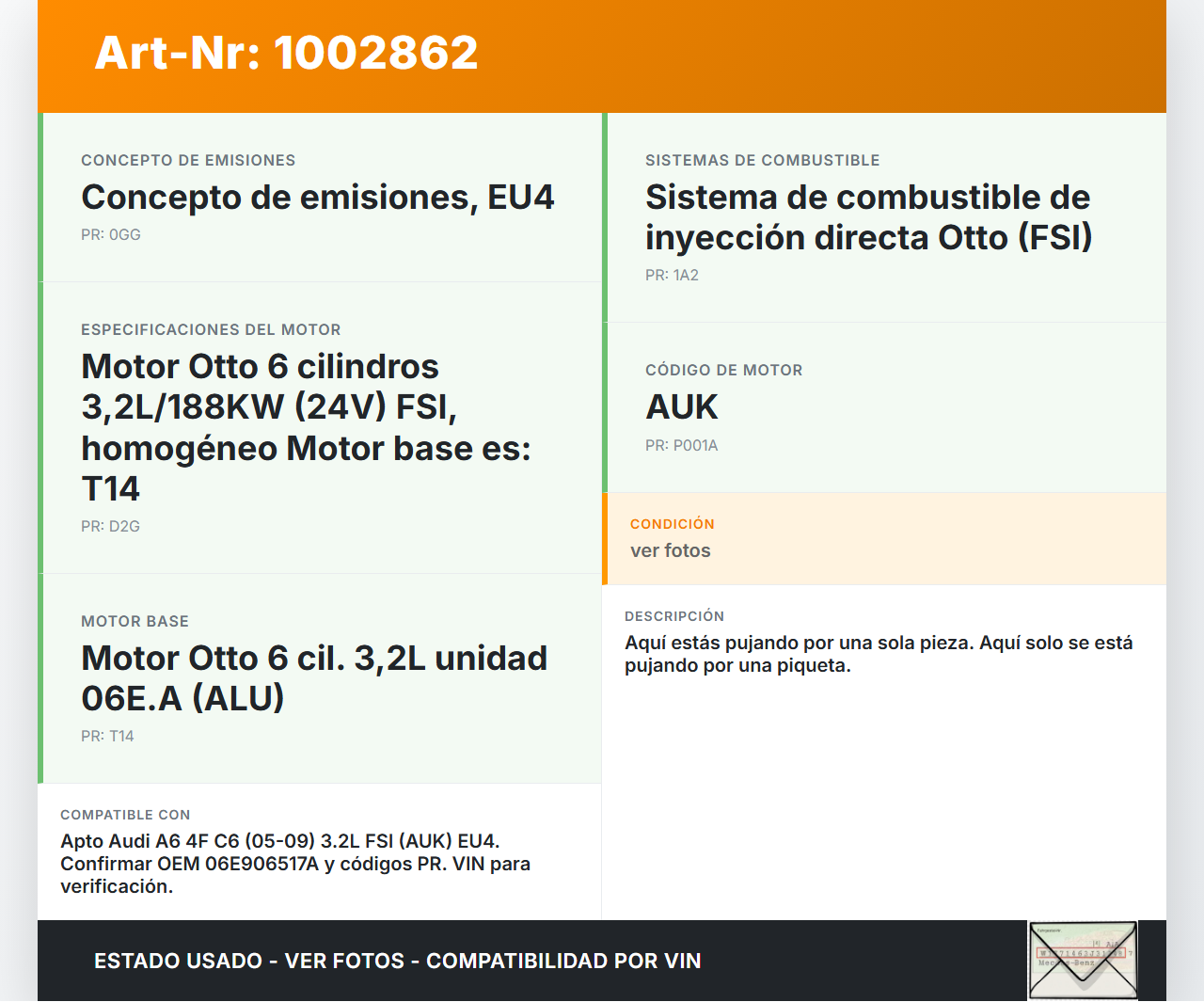Open the crossed-out VIN thumbnail image
1204x1002 pixels.
click(x=1083, y=960)
